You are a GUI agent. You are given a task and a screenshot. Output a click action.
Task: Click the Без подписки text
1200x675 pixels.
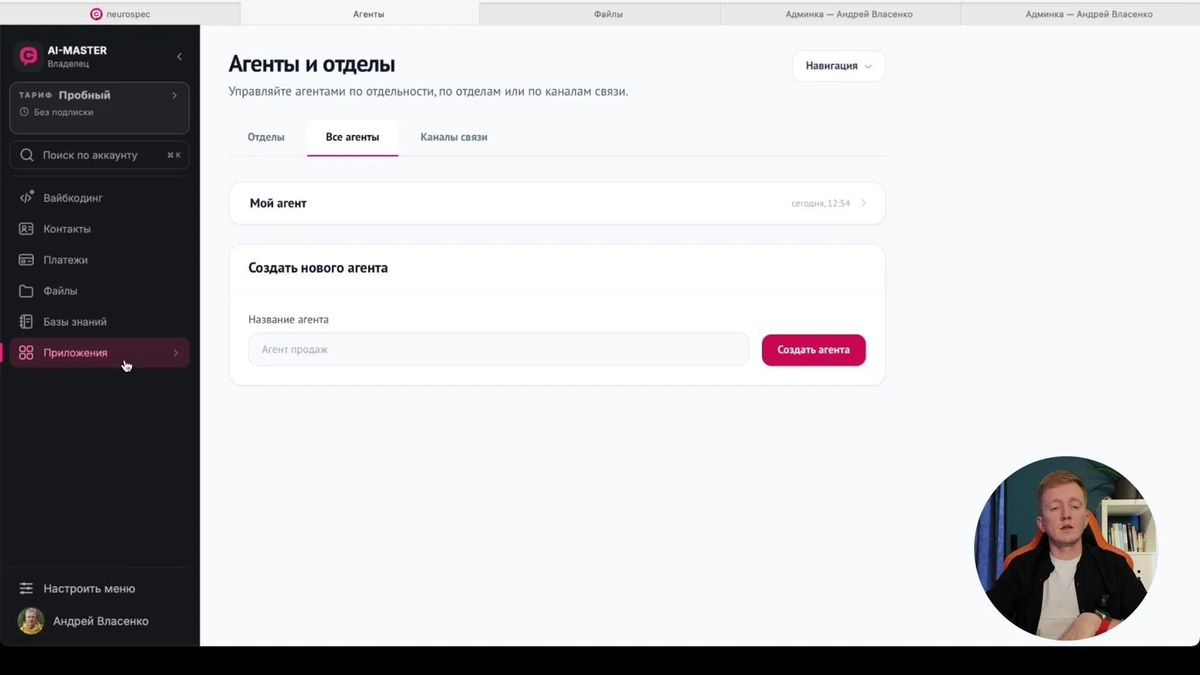64,112
